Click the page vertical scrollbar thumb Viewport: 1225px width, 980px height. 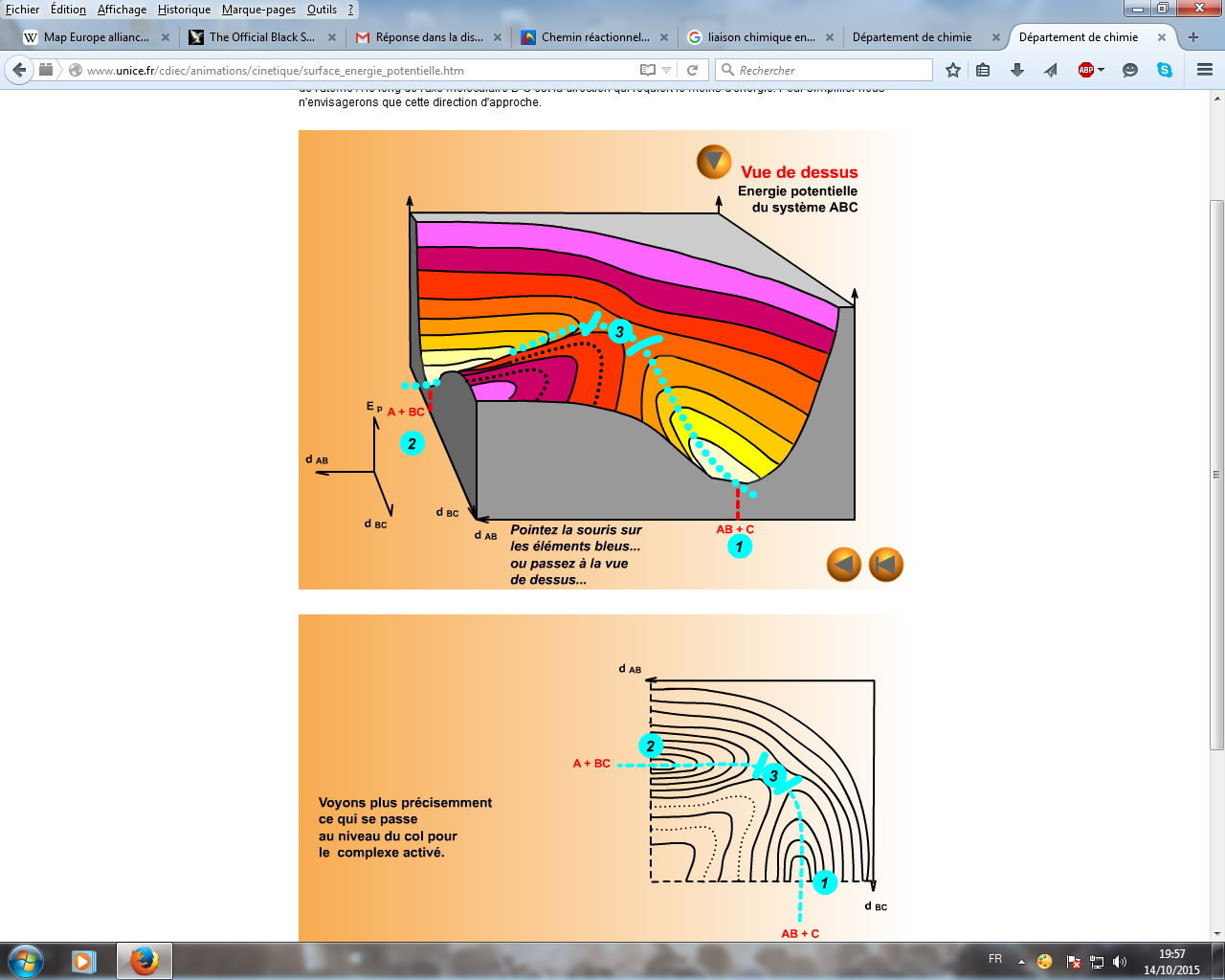click(1216, 475)
